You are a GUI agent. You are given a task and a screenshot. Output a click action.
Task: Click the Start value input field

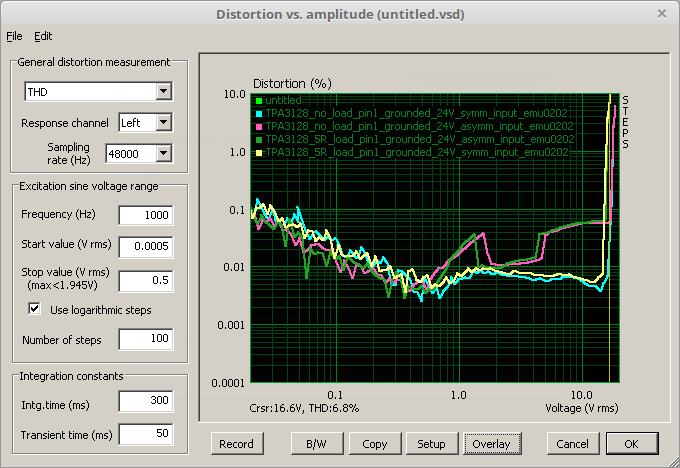tap(145, 246)
